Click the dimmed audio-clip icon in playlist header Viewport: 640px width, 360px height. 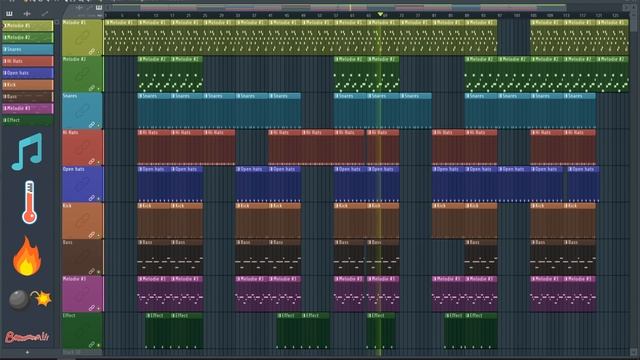80,7
